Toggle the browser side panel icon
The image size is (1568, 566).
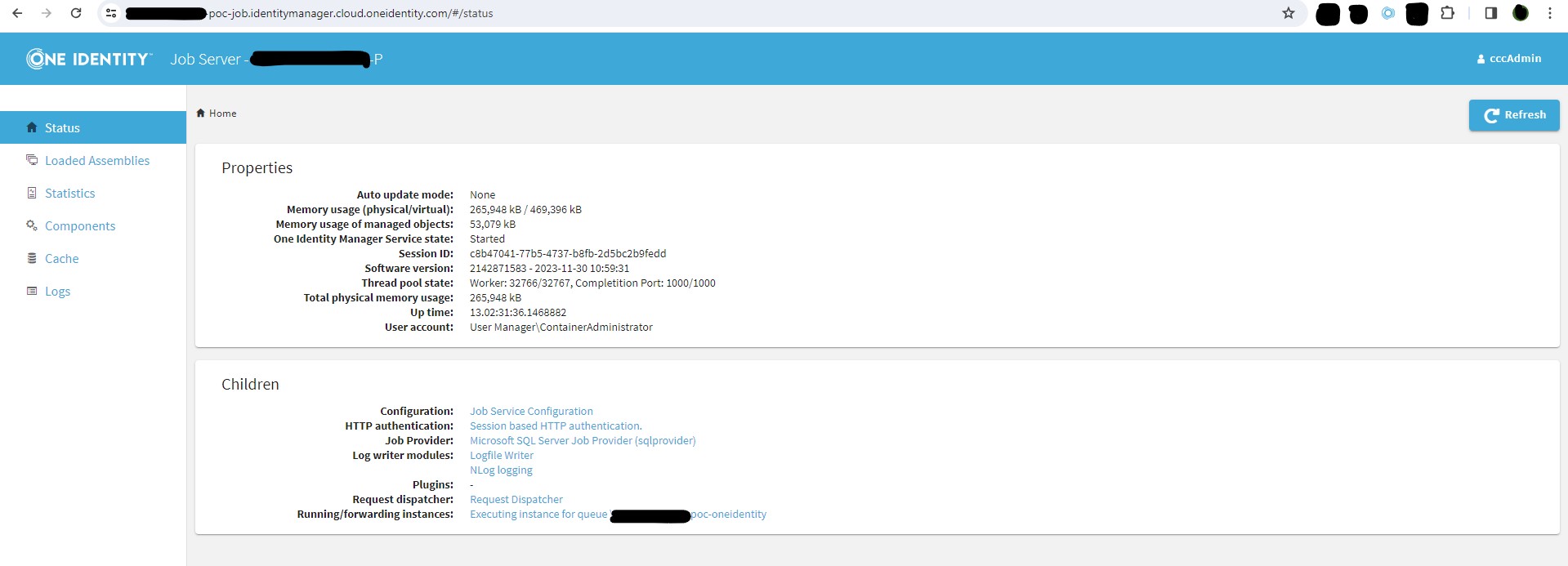pyautogui.click(x=1491, y=13)
